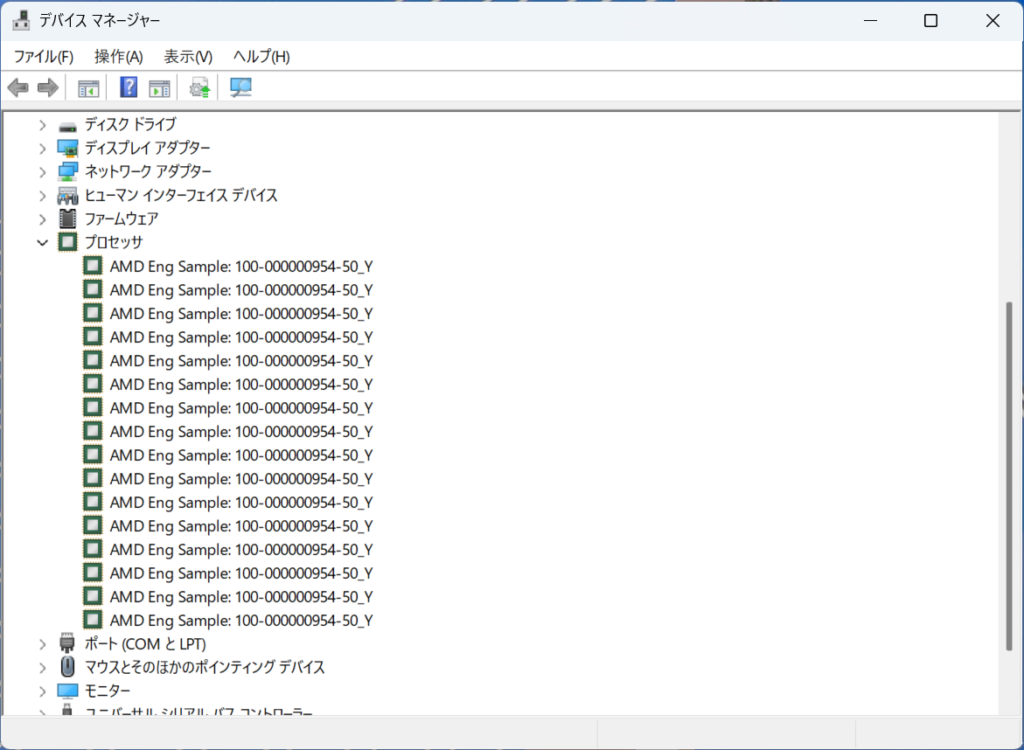Screen dimensions: 1024x750
Task: Expand the ポート (COM と LPT) node
Action: coord(42,644)
